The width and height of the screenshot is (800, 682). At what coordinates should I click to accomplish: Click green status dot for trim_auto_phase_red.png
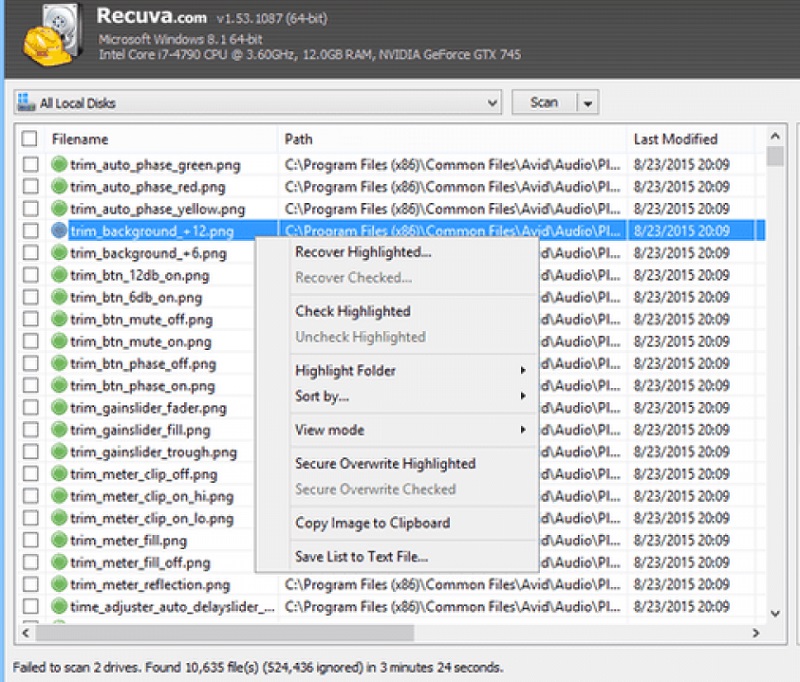click(60, 186)
